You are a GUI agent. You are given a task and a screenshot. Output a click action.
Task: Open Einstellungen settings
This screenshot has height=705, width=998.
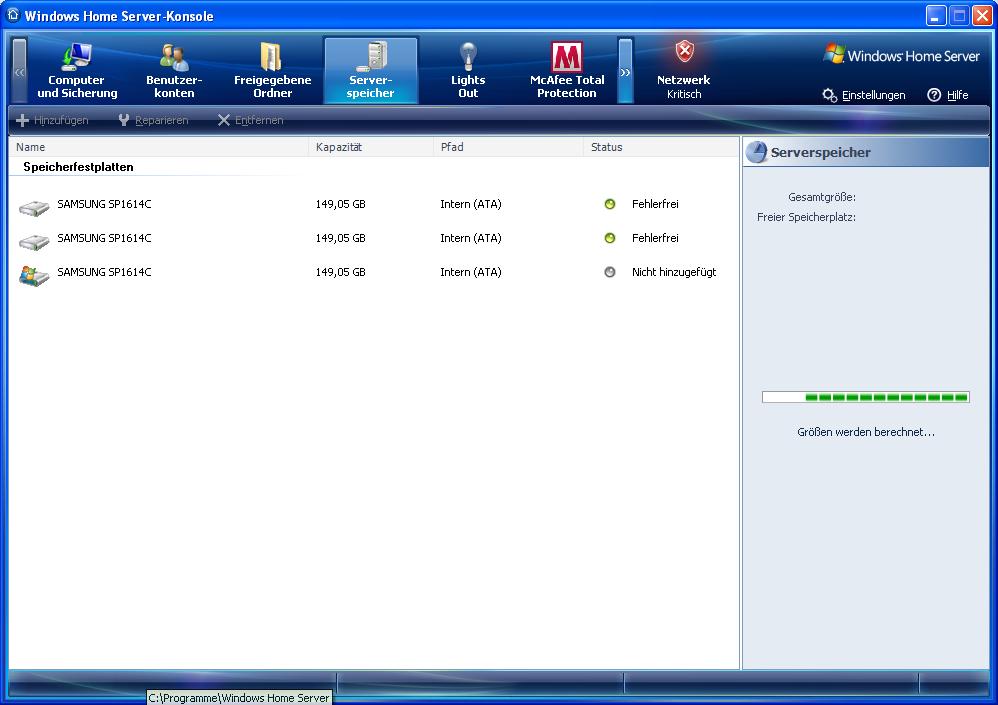tap(864, 95)
